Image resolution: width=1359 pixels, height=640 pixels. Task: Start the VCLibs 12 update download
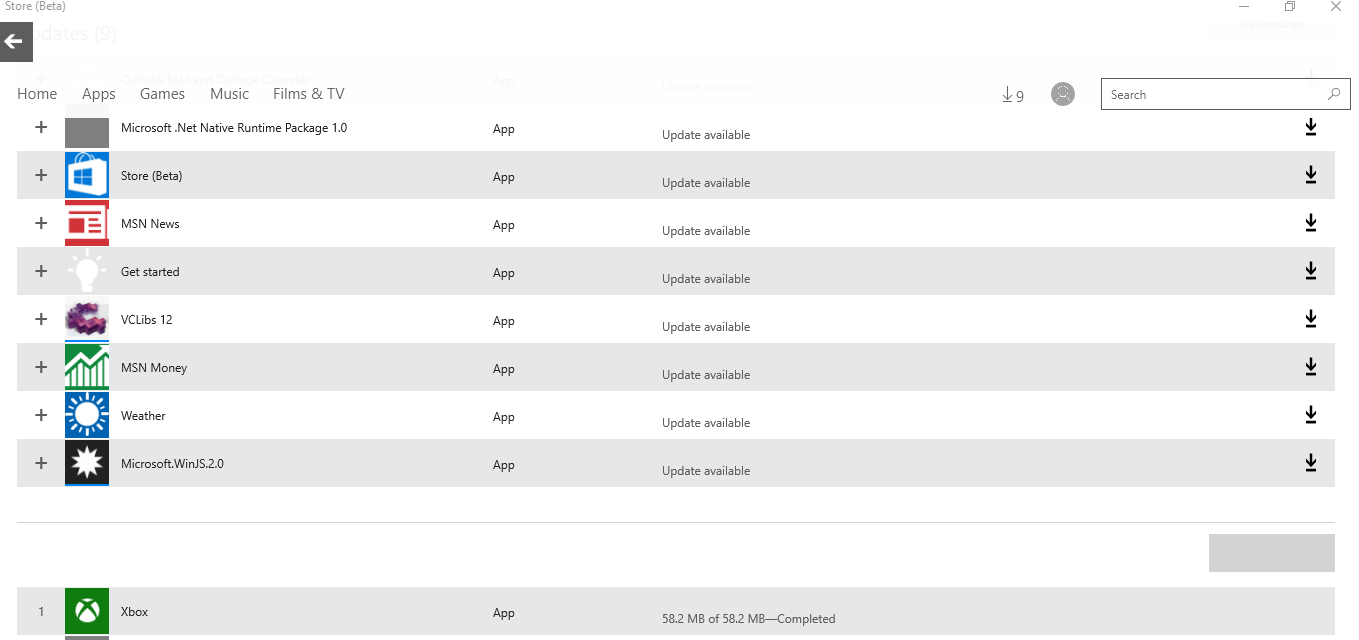1310,319
